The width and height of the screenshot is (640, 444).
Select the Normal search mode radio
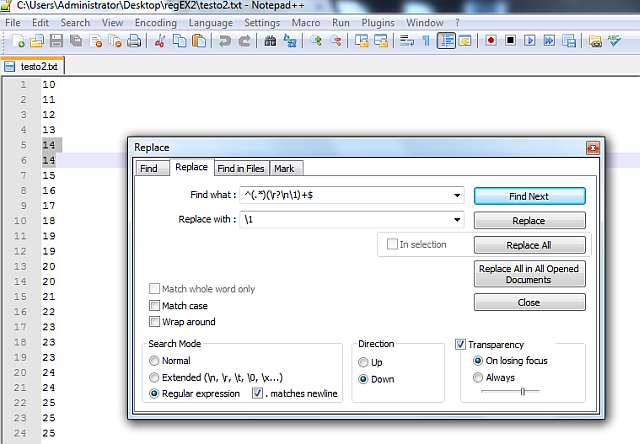click(x=154, y=361)
